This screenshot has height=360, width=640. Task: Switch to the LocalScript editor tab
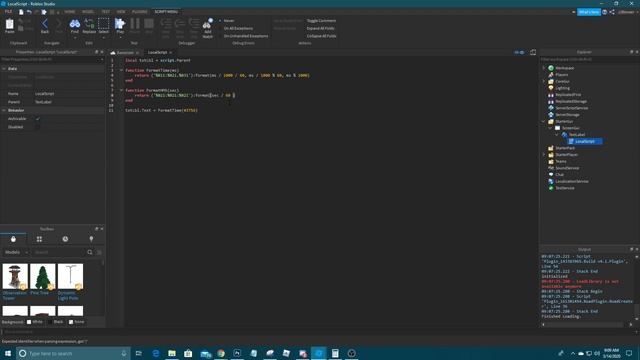click(x=158, y=52)
